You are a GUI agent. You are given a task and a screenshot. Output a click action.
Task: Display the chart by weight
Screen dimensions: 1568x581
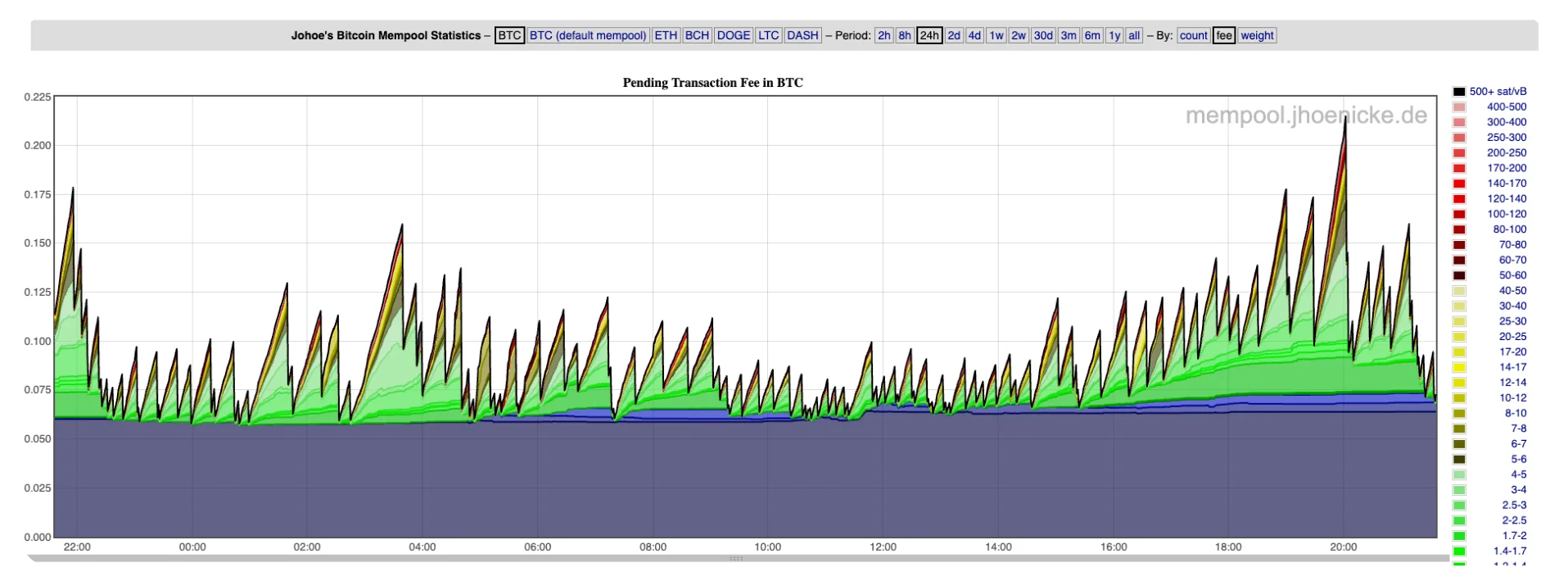(1256, 35)
